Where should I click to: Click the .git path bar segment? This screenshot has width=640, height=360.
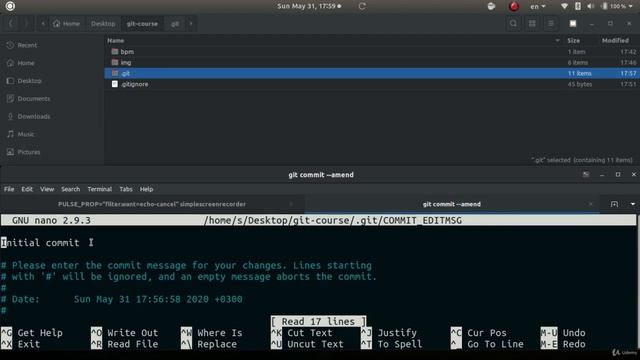175,24
